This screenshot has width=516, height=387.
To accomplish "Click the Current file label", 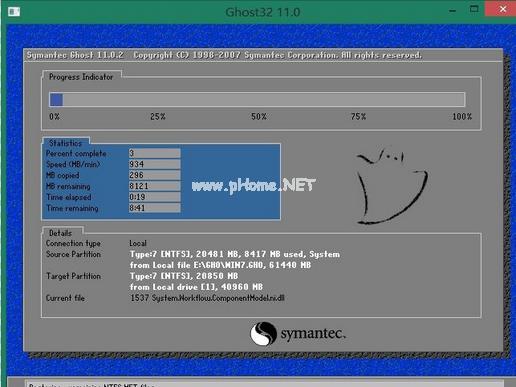I will click(x=65, y=298).
